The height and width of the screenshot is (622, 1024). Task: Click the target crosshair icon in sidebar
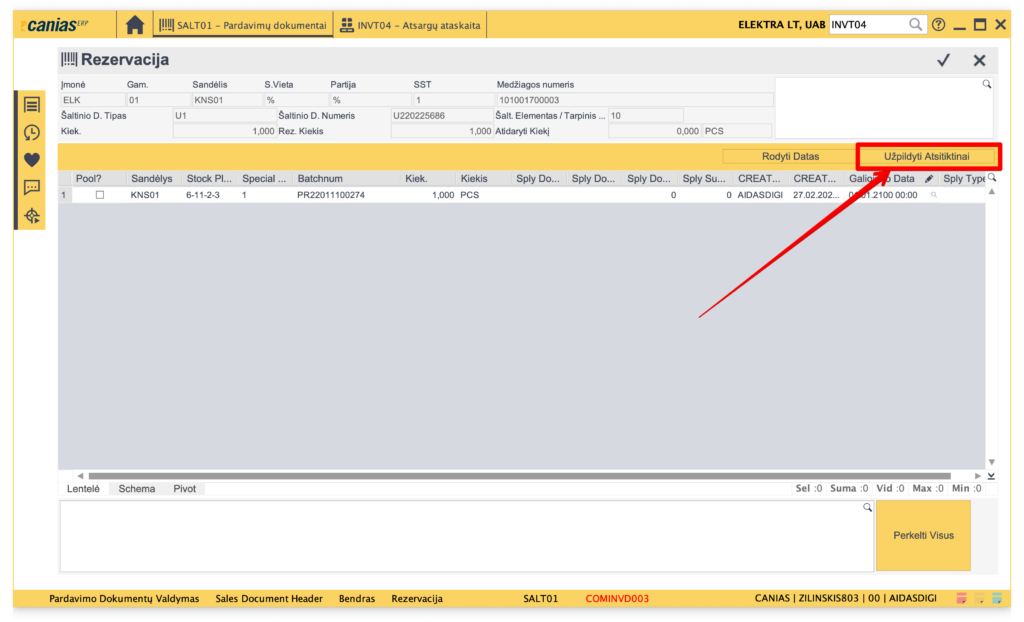tap(32, 215)
